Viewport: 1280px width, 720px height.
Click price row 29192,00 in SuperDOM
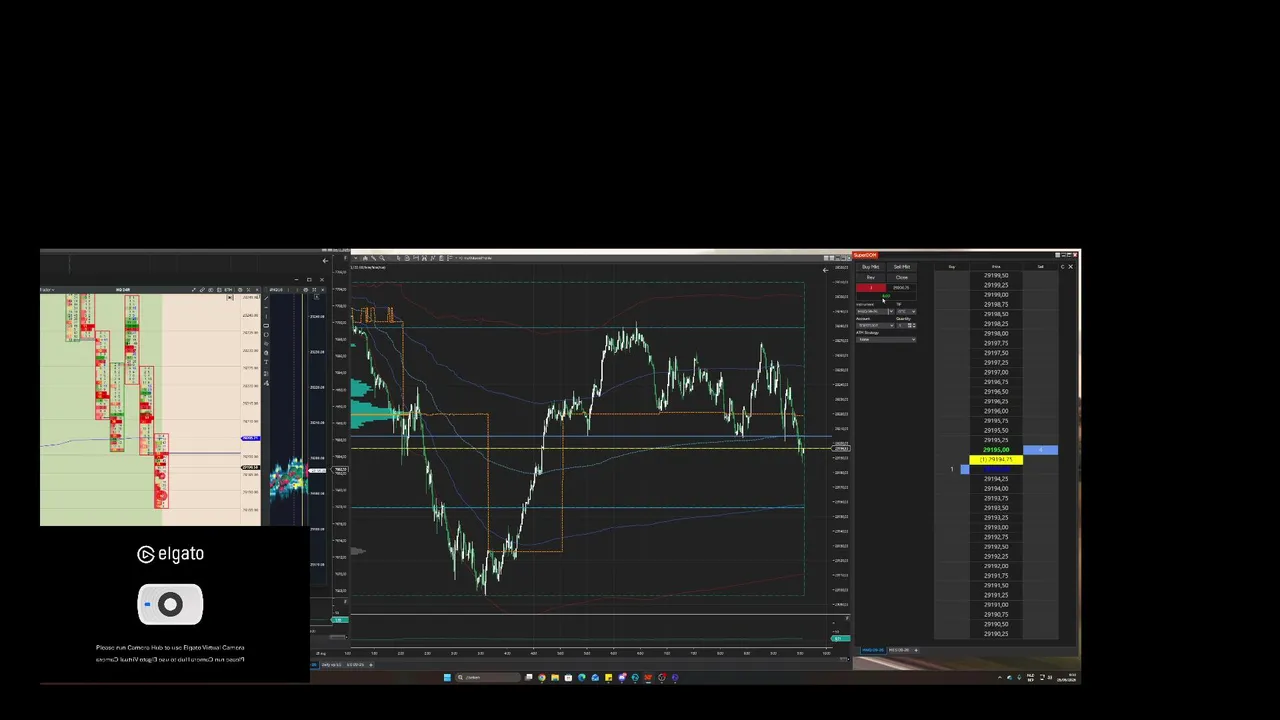[996, 566]
